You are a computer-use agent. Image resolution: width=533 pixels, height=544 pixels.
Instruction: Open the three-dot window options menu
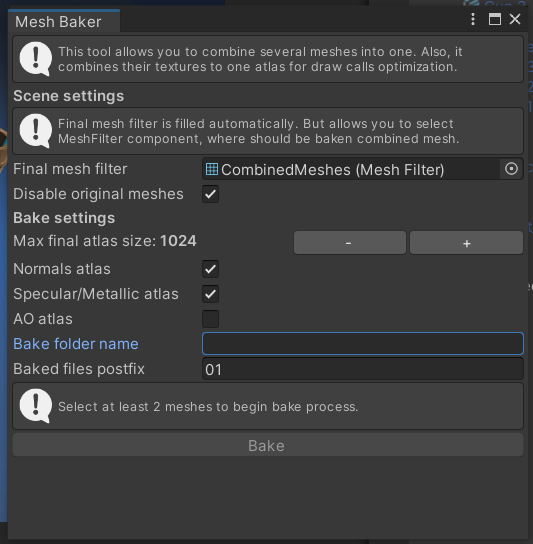coord(473,19)
